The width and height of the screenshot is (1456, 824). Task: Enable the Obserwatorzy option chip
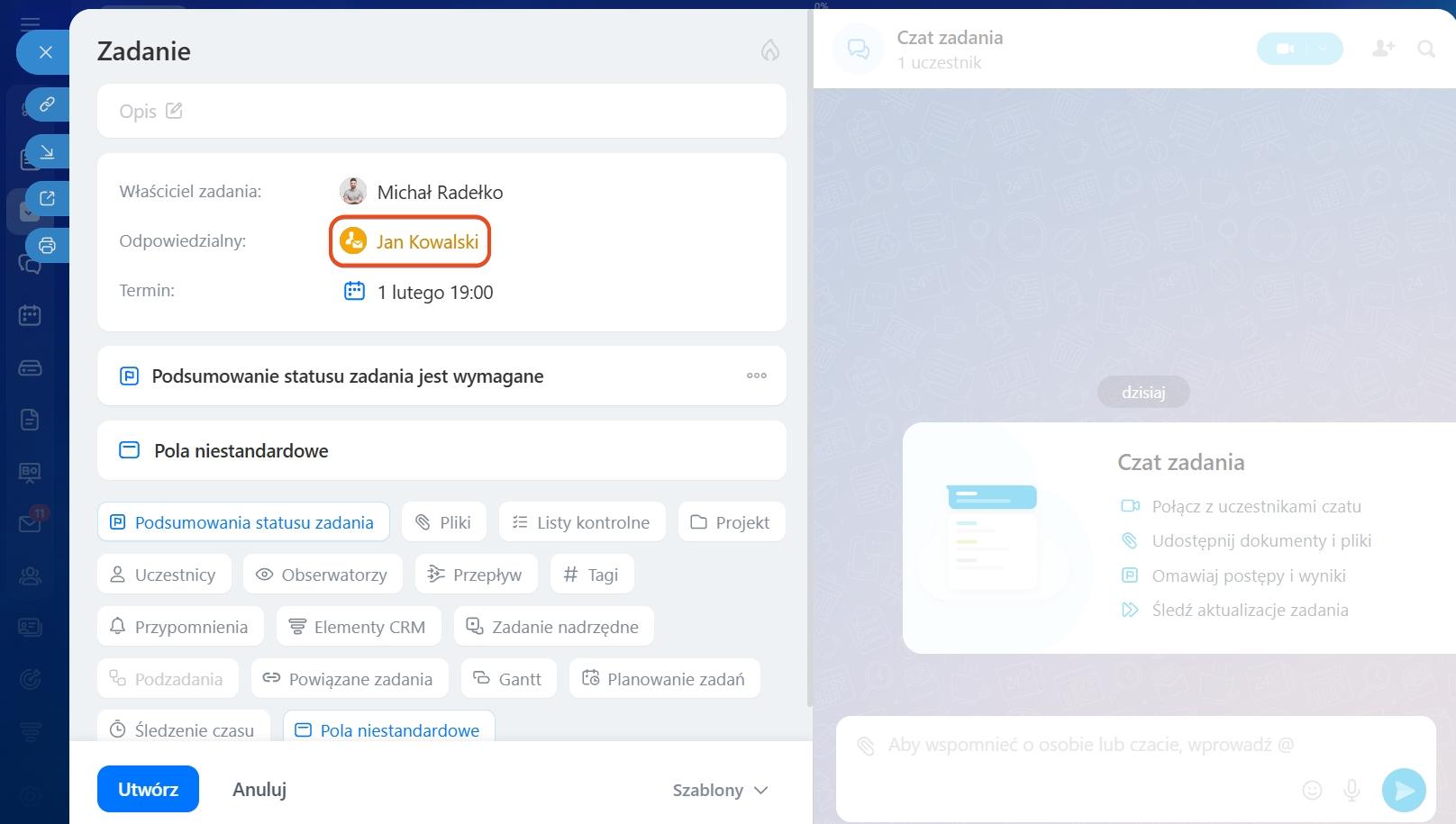tap(322, 575)
